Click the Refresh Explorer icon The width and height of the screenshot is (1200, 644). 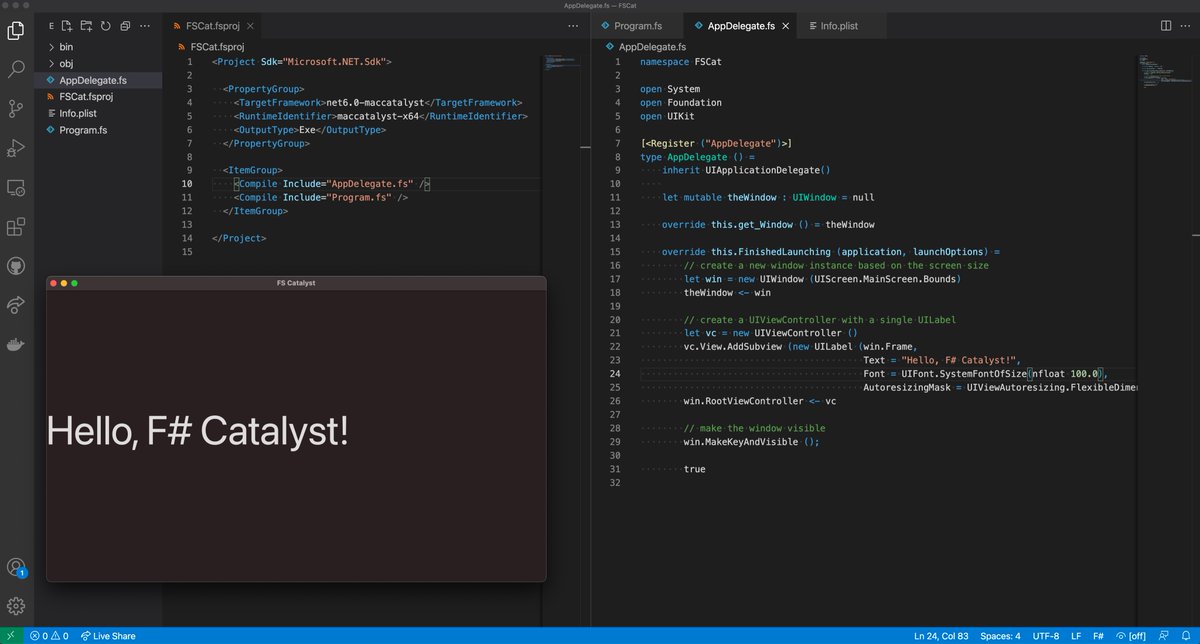(105, 25)
